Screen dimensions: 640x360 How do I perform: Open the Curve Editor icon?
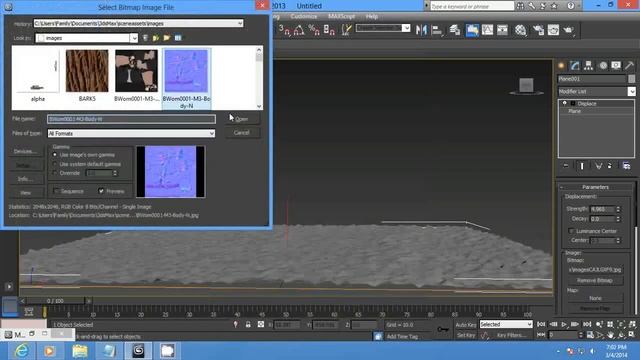pos(487,30)
